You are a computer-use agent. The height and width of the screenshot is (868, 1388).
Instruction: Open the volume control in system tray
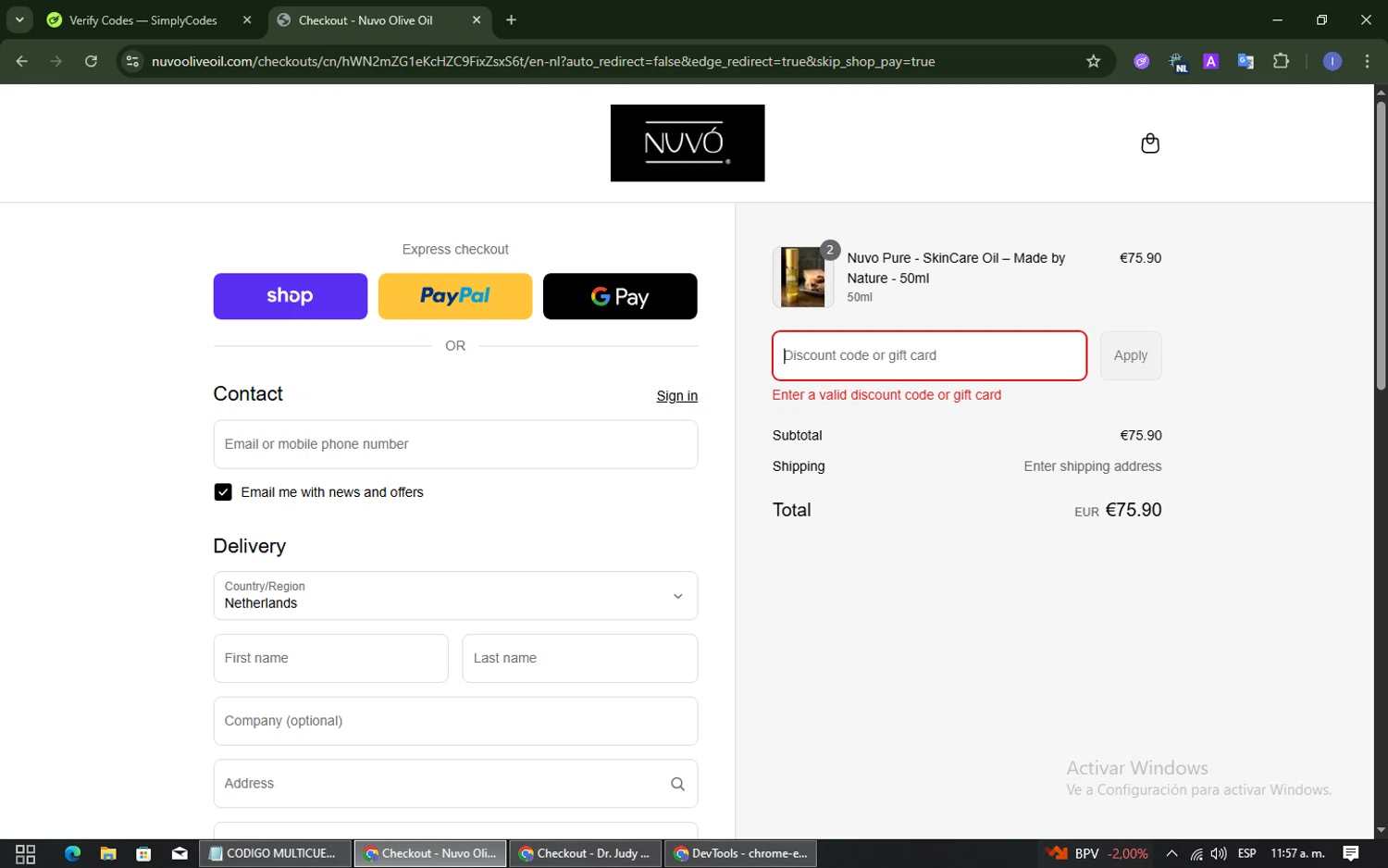coord(1219,853)
